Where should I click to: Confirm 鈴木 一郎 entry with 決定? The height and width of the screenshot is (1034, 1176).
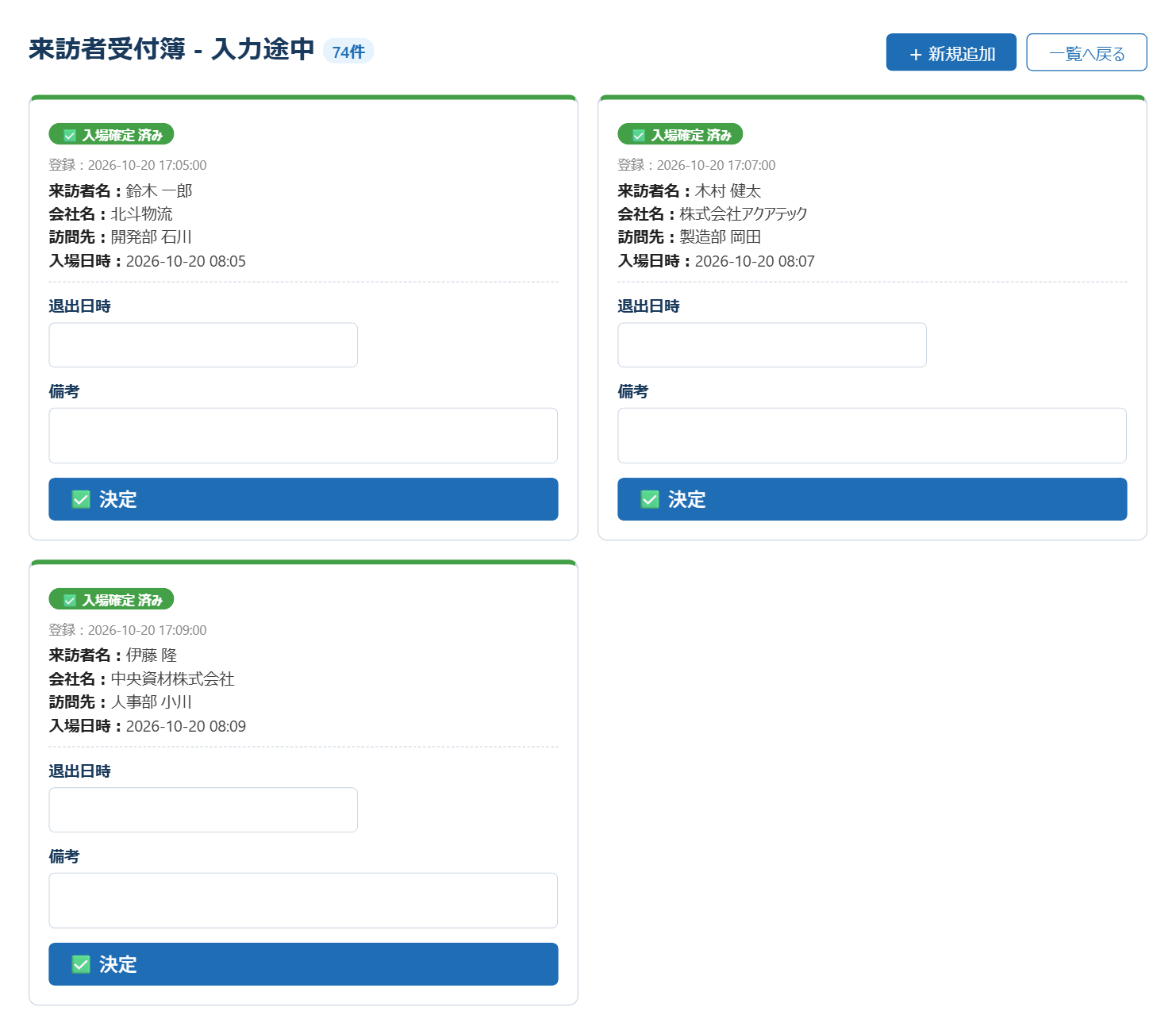[303, 499]
